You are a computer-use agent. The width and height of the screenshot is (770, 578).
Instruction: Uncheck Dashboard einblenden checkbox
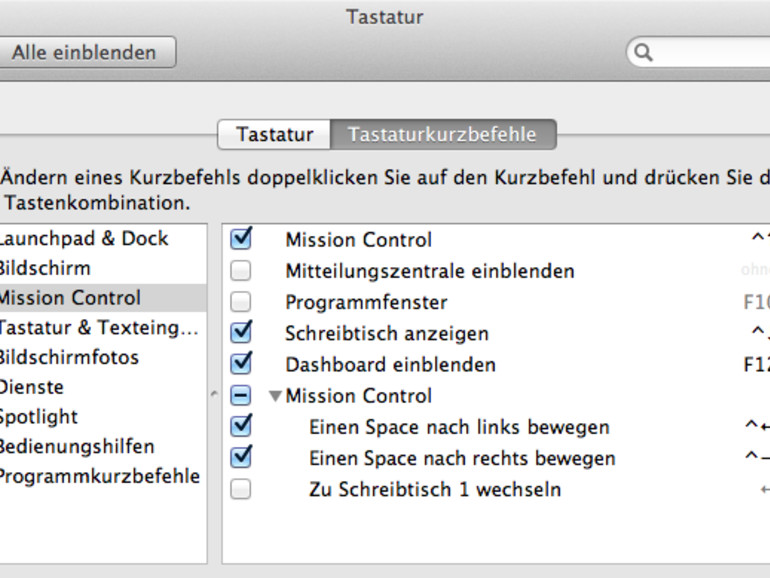(x=241, y=363)
